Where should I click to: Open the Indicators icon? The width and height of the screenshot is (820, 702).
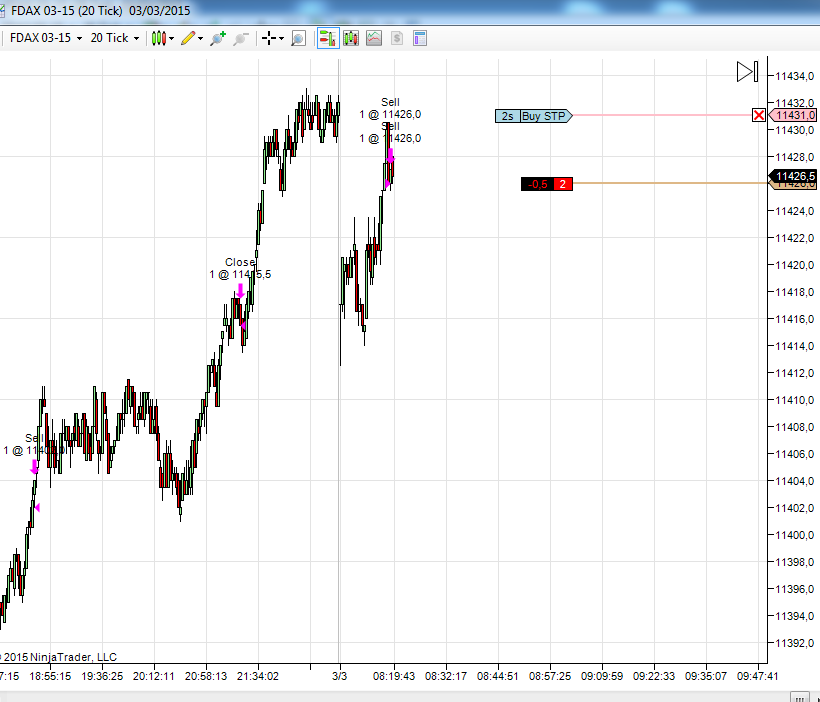click(374, 38)
